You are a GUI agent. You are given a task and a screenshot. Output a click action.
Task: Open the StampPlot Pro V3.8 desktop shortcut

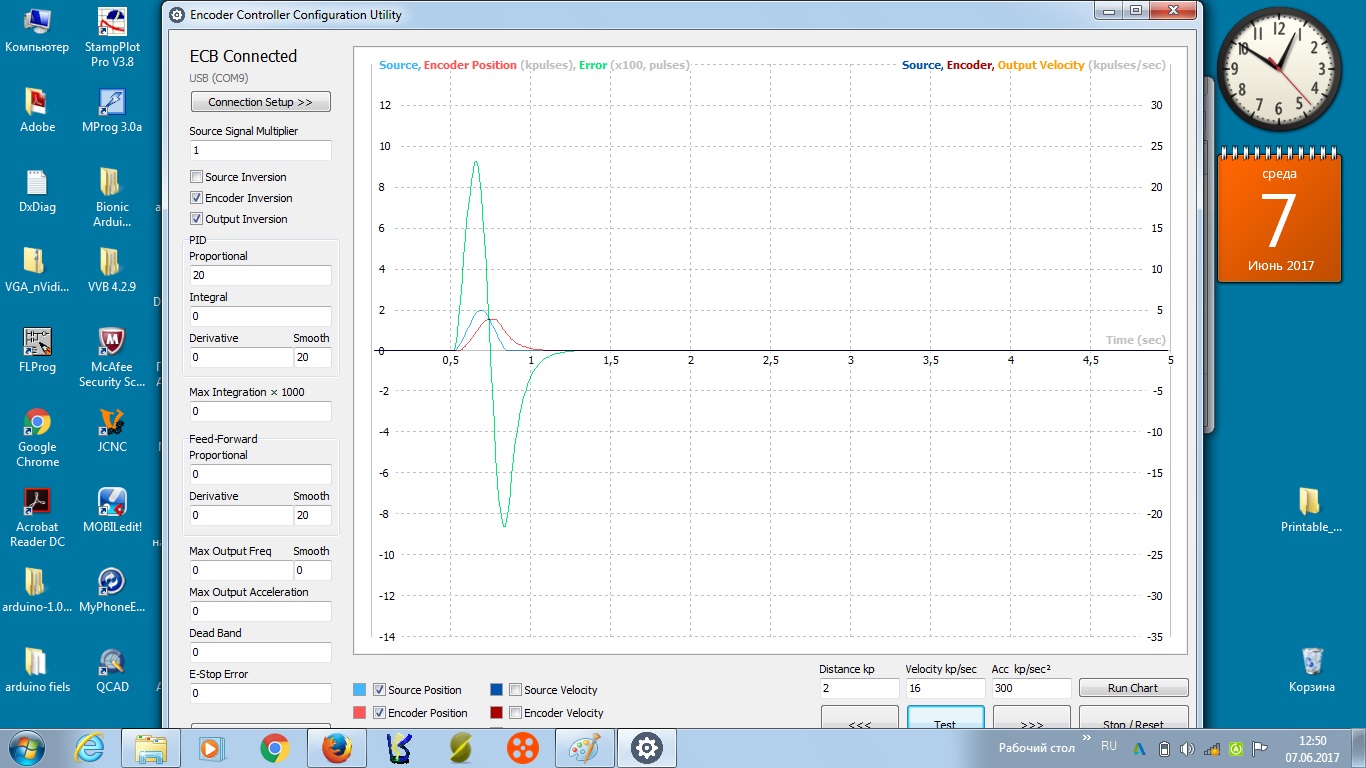tap(112, 38)
